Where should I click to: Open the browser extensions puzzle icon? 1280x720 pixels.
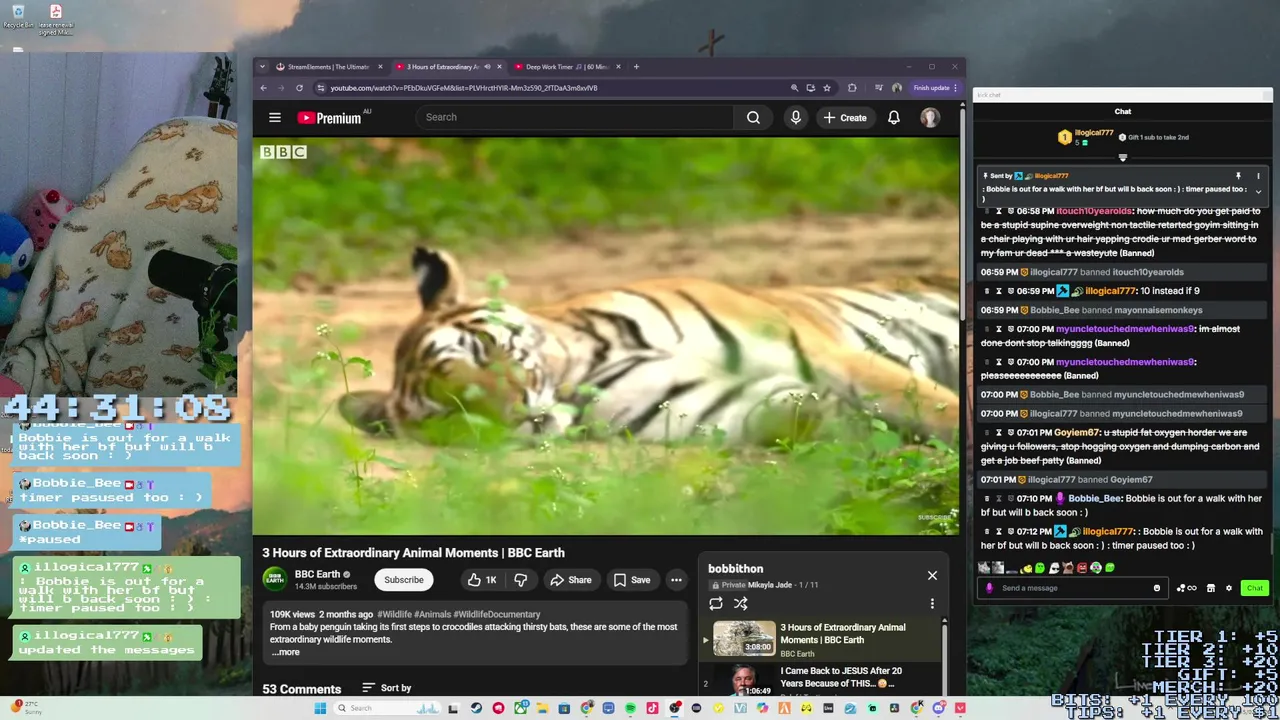852,88
